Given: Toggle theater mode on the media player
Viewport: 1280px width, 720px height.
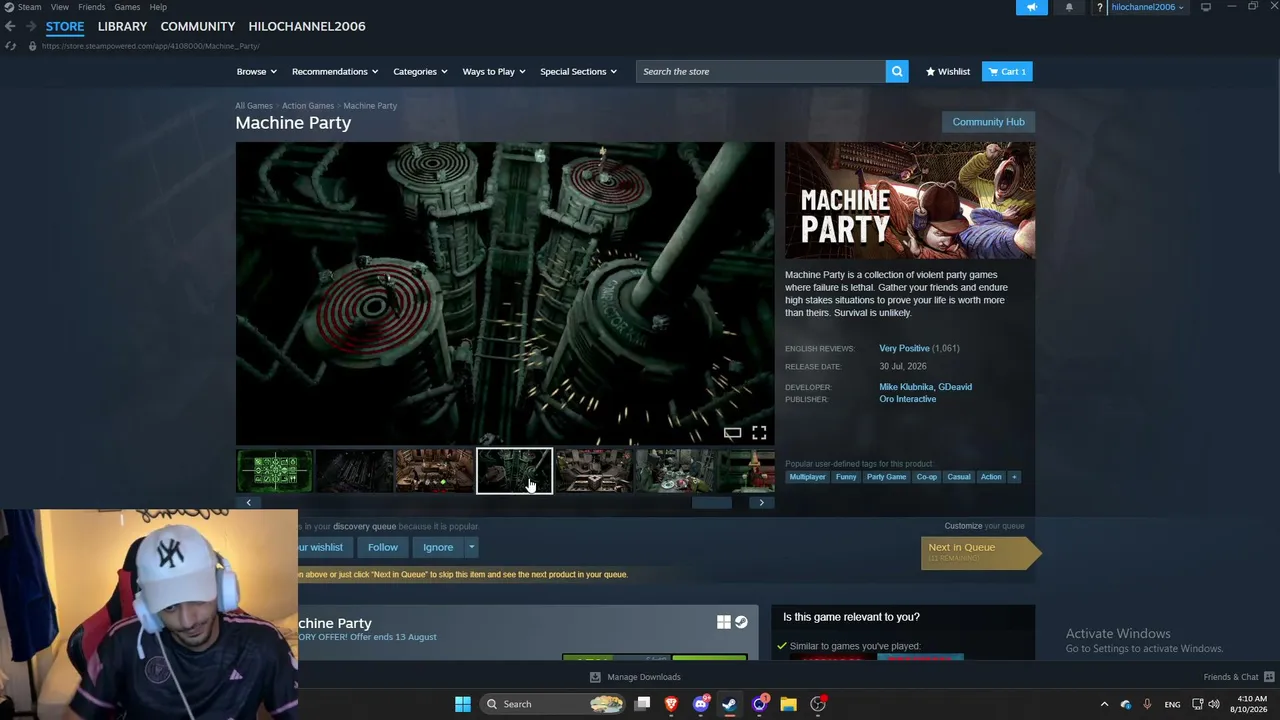Looking at the screenshot, I should pyautogui.click(x=732, y=433).
